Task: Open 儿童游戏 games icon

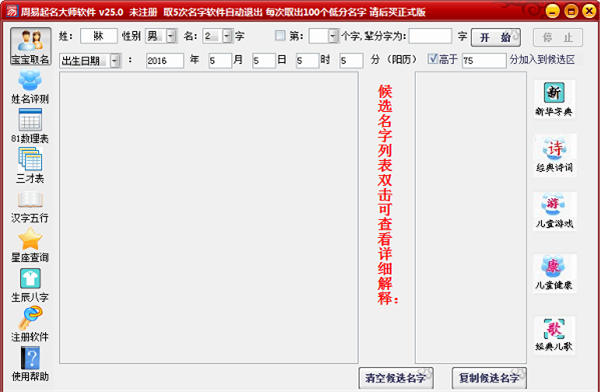Action: 554,211
